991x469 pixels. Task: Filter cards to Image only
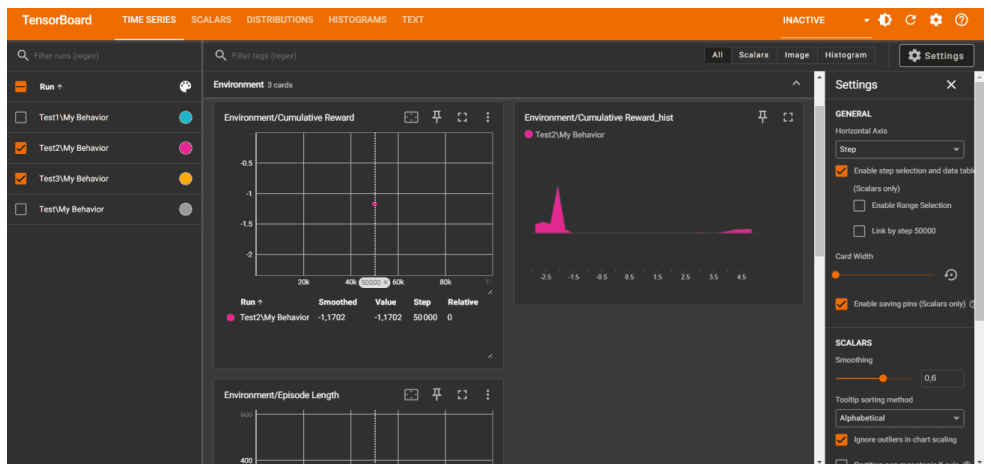coord(797,56)
